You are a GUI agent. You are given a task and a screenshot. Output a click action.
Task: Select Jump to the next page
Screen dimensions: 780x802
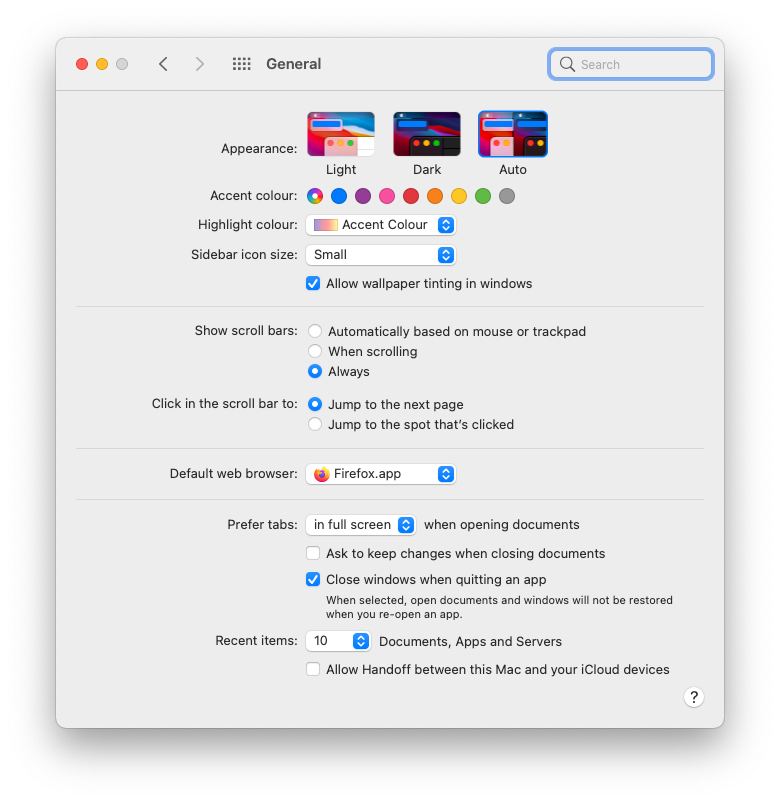coord(315,405)
